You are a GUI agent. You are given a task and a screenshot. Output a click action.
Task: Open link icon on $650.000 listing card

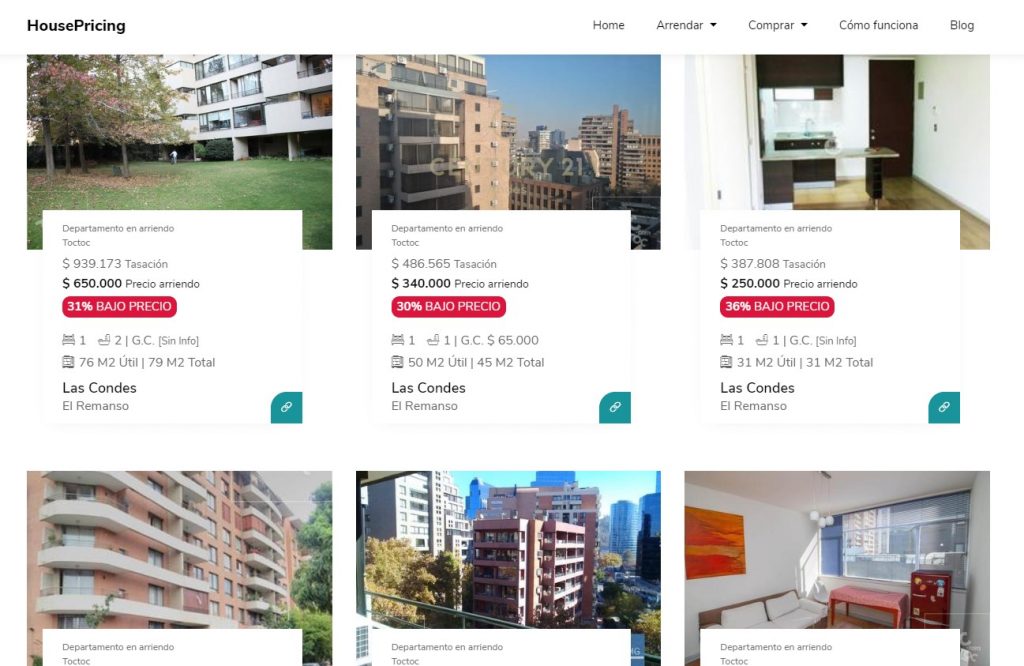coord(287,407)
